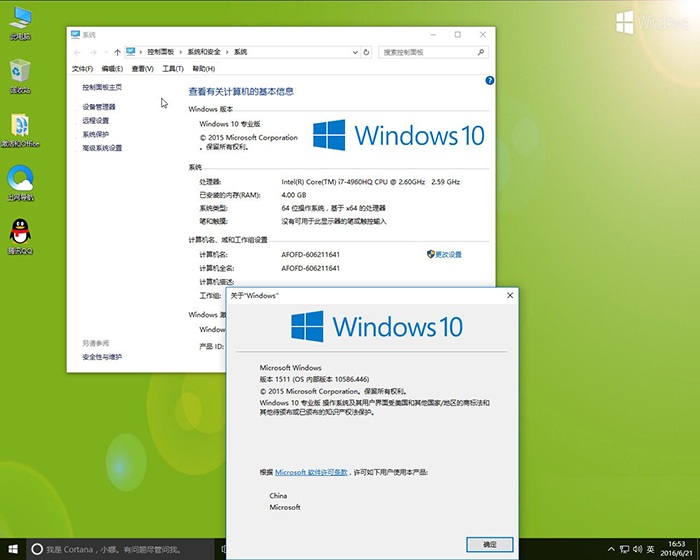Image resolution: width=700 pixels, height=560 pixels.
Task: Open the Recycle Bin desktop icon
Action: pyautogui.click(x=20, y=73)
